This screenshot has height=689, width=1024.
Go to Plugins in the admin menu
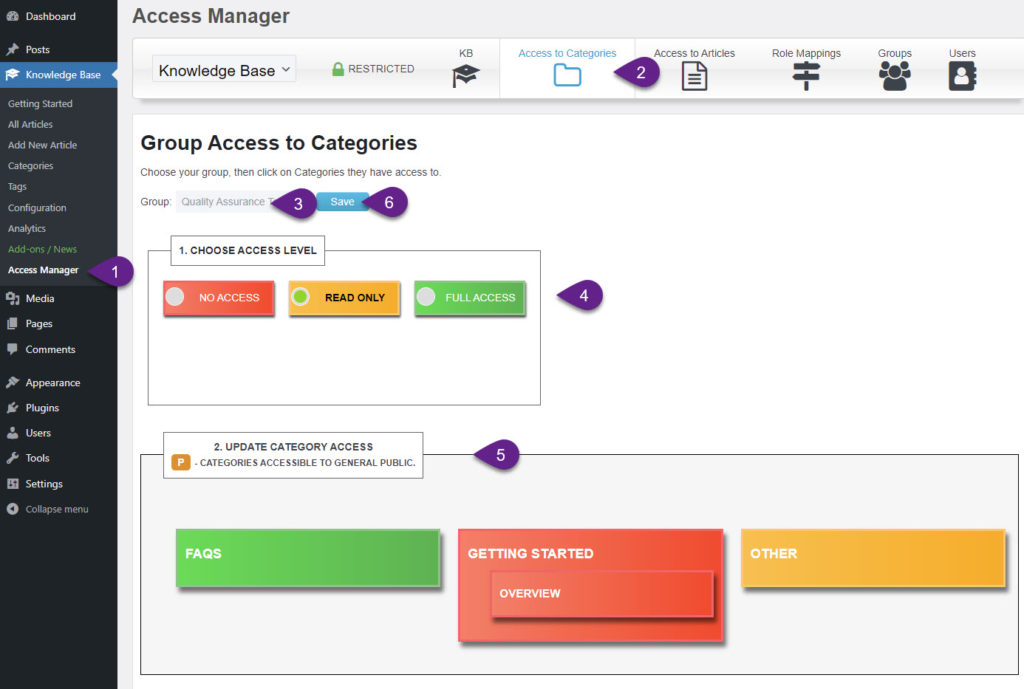coord(42,408)
